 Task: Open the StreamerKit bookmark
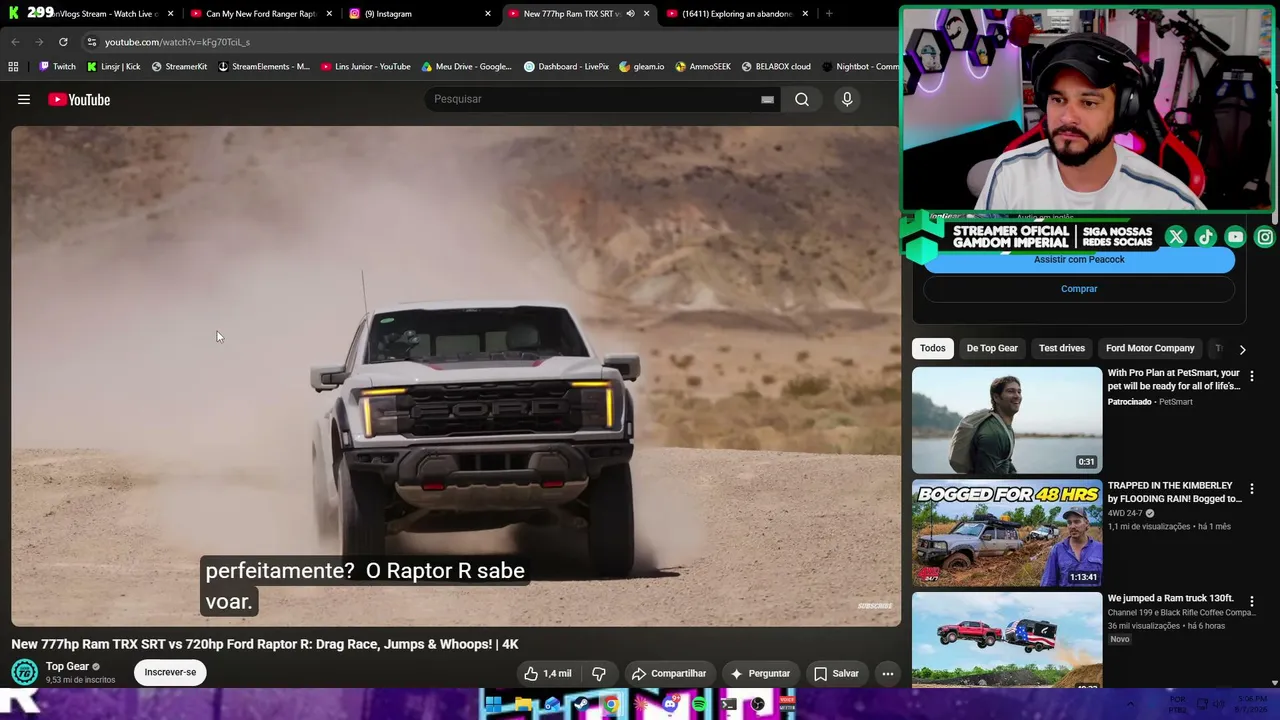[179, 67]
